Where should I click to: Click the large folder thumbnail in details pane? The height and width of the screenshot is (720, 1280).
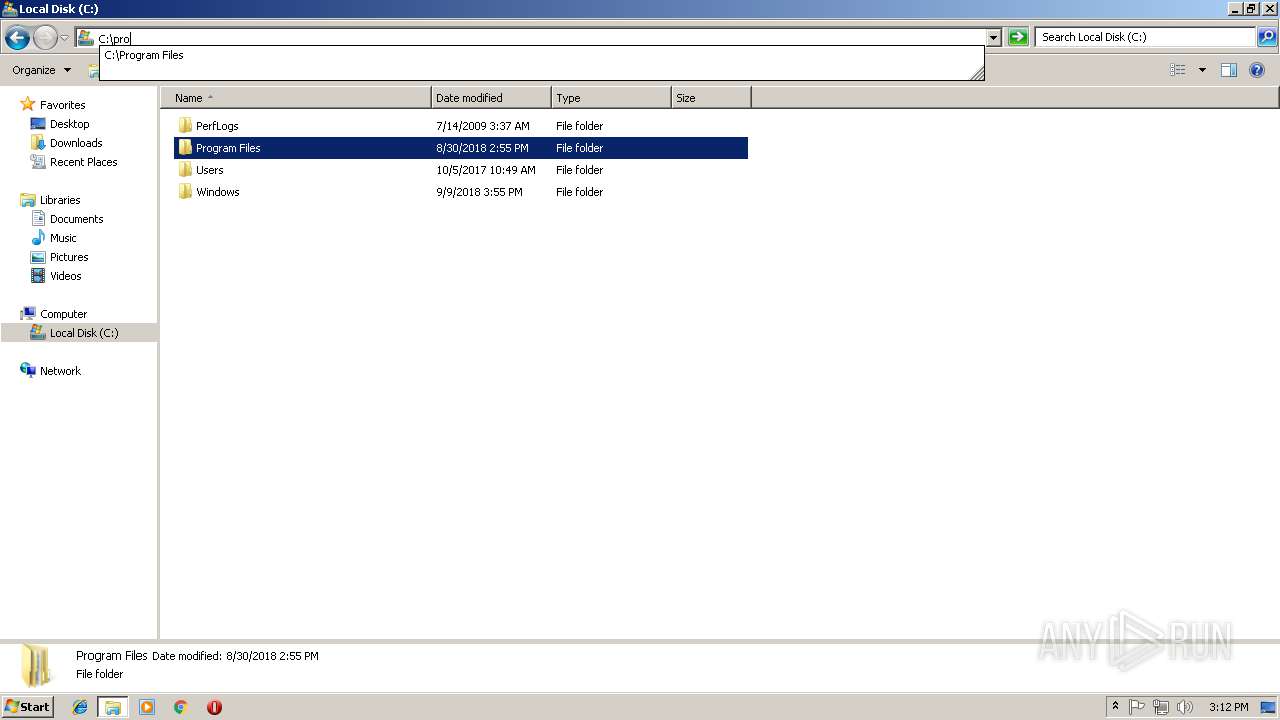tap(37, 666)
